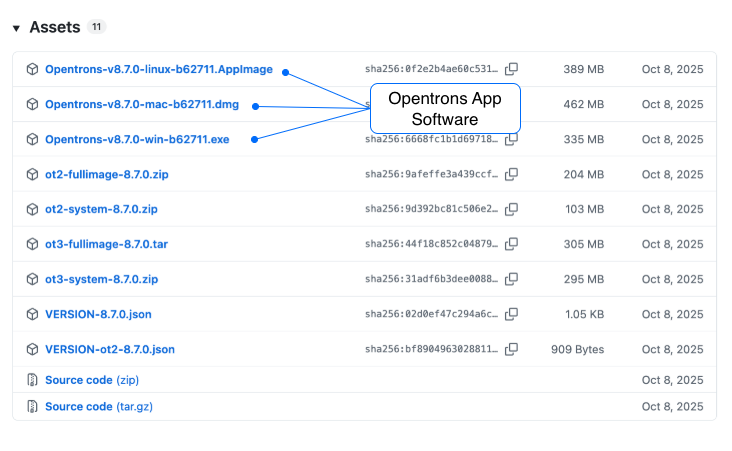The height and width of the screenshot is (451, 732).
Task: Click the 204 MB file size
Action: [584, 174]
